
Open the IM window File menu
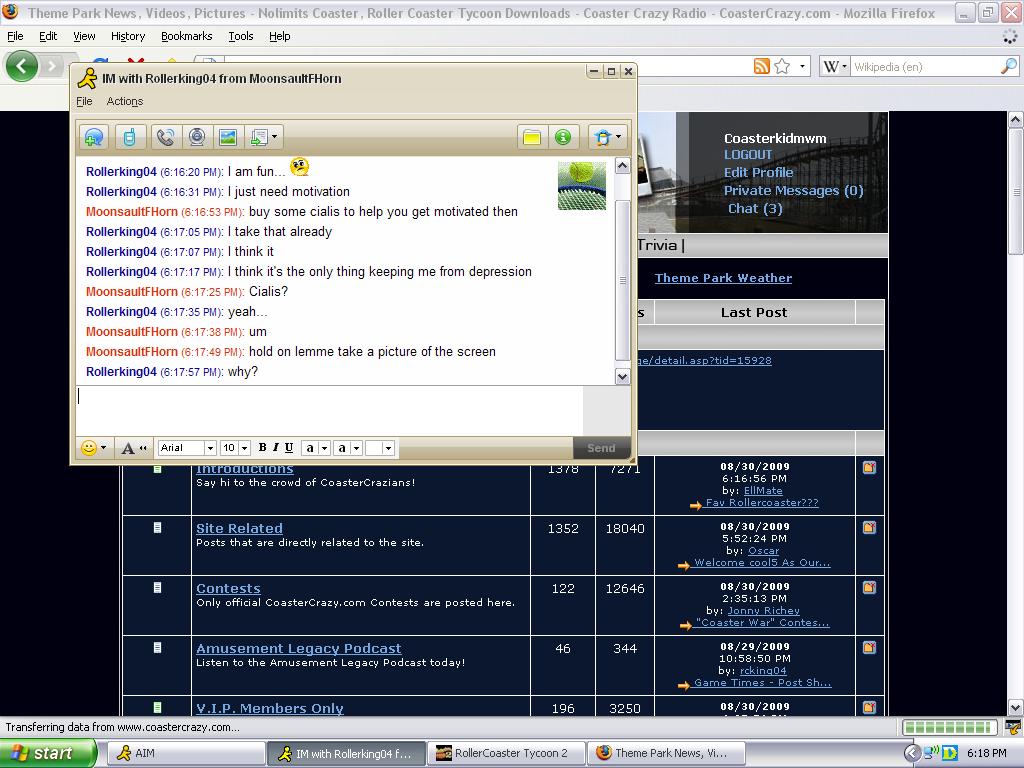[84, 101]
